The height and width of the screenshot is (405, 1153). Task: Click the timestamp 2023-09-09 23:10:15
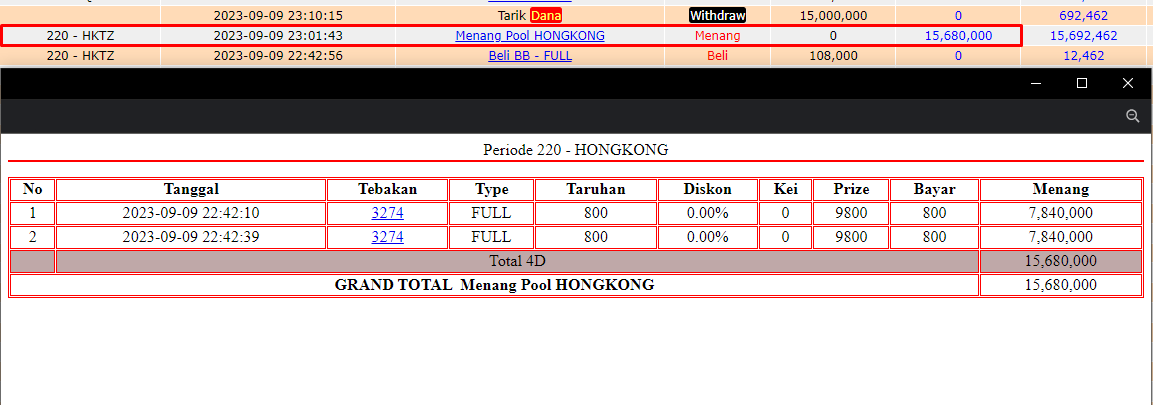click(x=278, y=15)
